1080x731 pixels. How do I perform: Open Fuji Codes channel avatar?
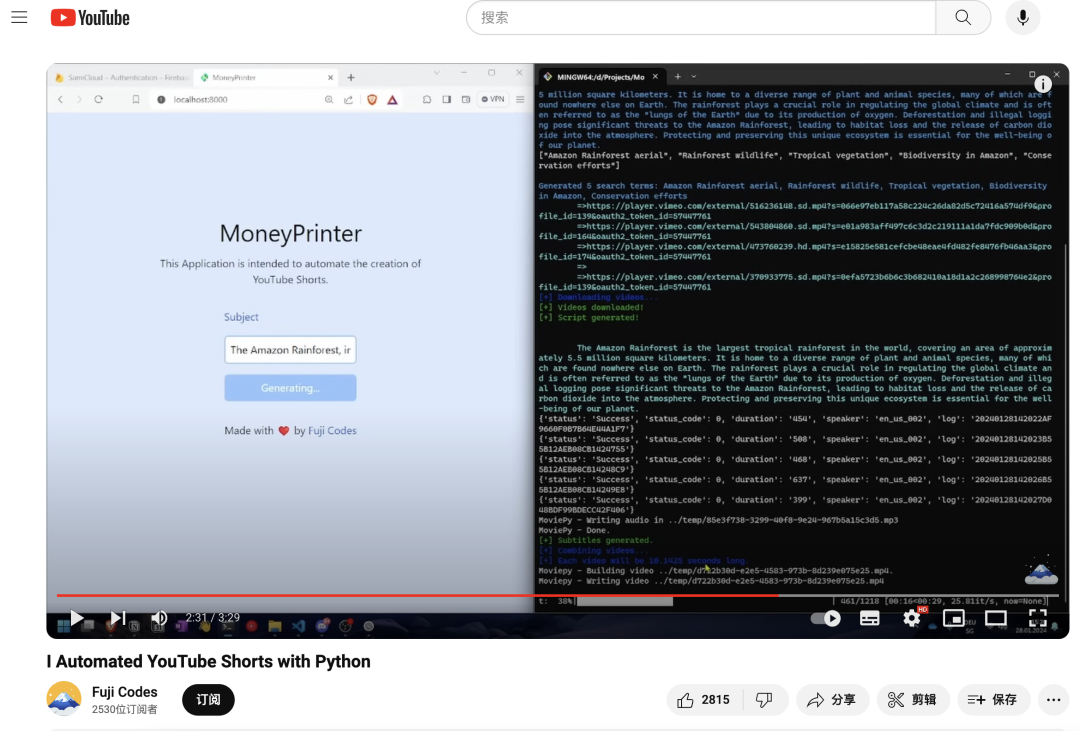point(63,699)
